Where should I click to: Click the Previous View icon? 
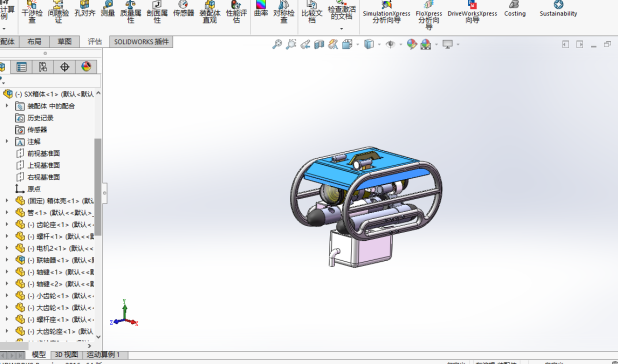[x=305, y=44]
